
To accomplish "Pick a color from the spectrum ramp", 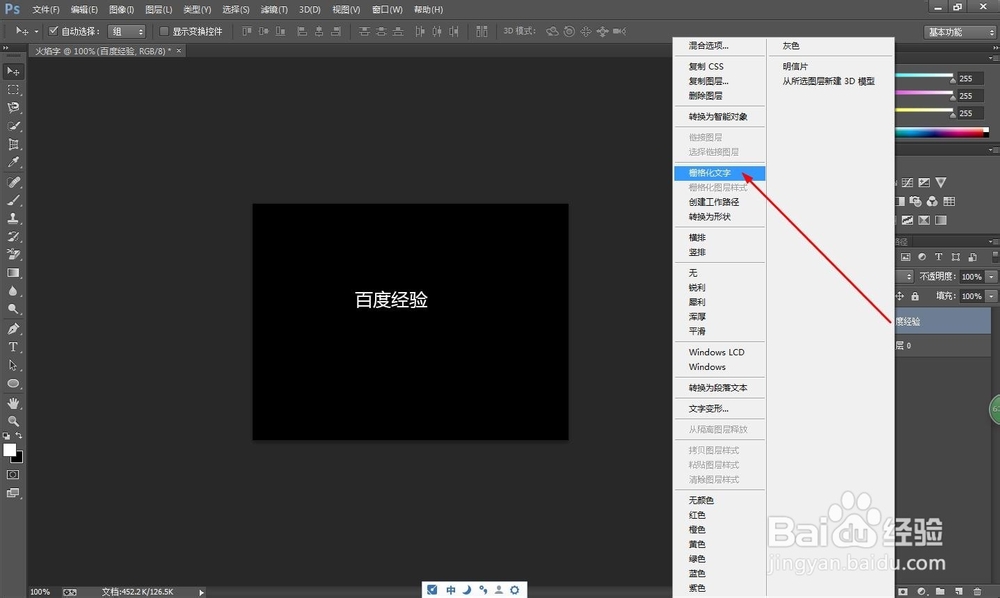I will 940,133.
